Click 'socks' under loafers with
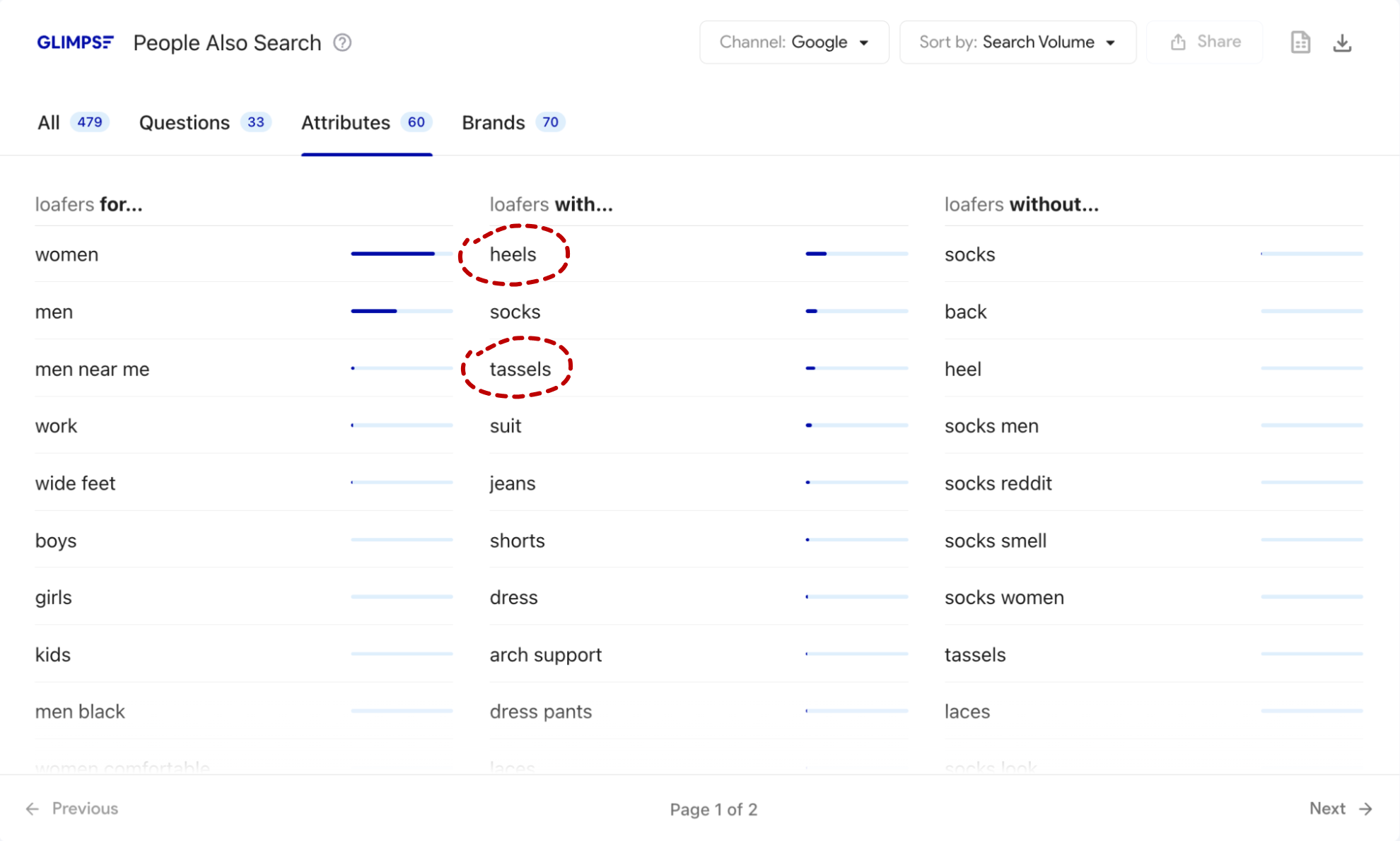The width and height of the screenshot is (1400, 841). coord(515,312)
